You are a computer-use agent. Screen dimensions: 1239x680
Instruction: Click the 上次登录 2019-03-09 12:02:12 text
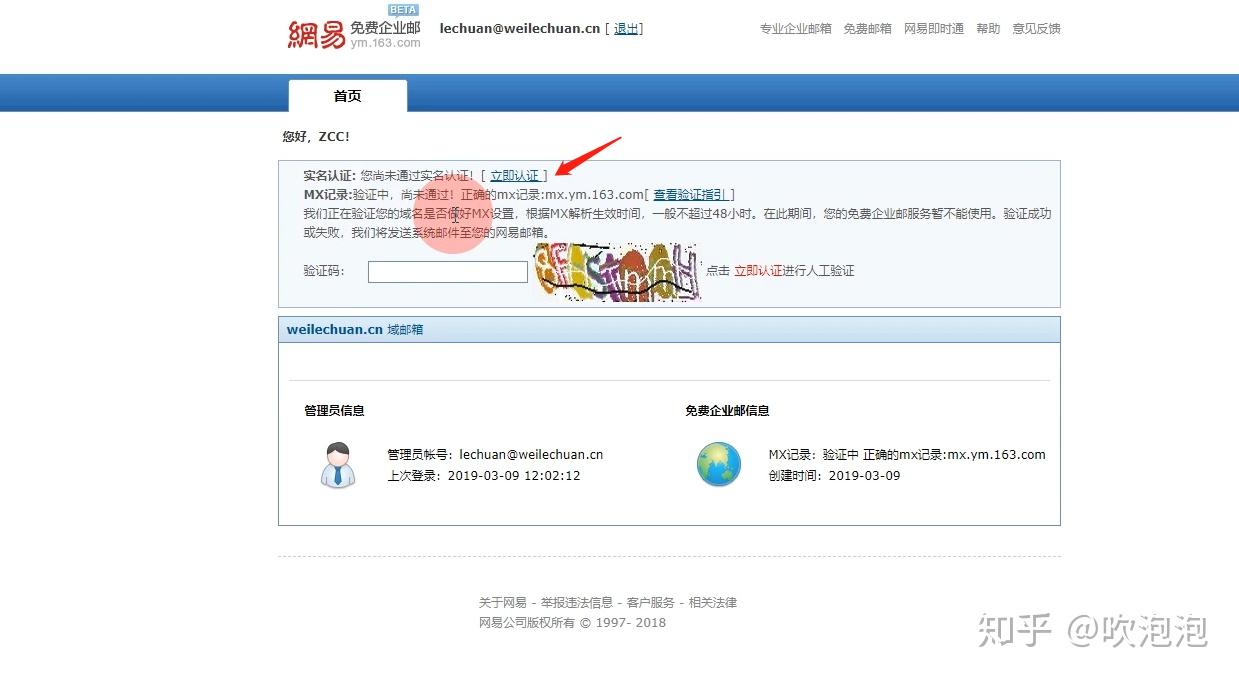[484, 476]
